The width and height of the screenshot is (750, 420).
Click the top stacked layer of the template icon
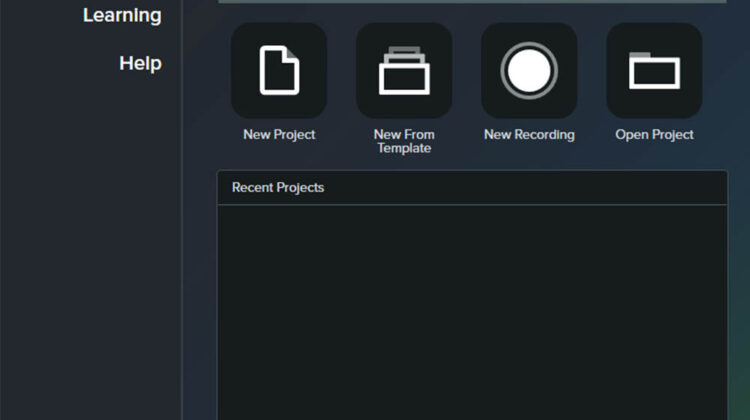coord(404,51)
